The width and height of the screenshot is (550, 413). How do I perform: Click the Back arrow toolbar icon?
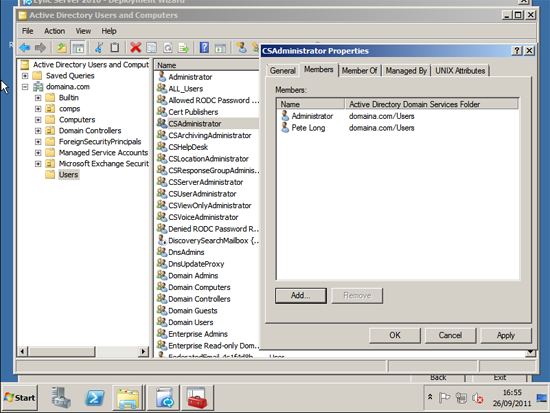coord(25,47)
